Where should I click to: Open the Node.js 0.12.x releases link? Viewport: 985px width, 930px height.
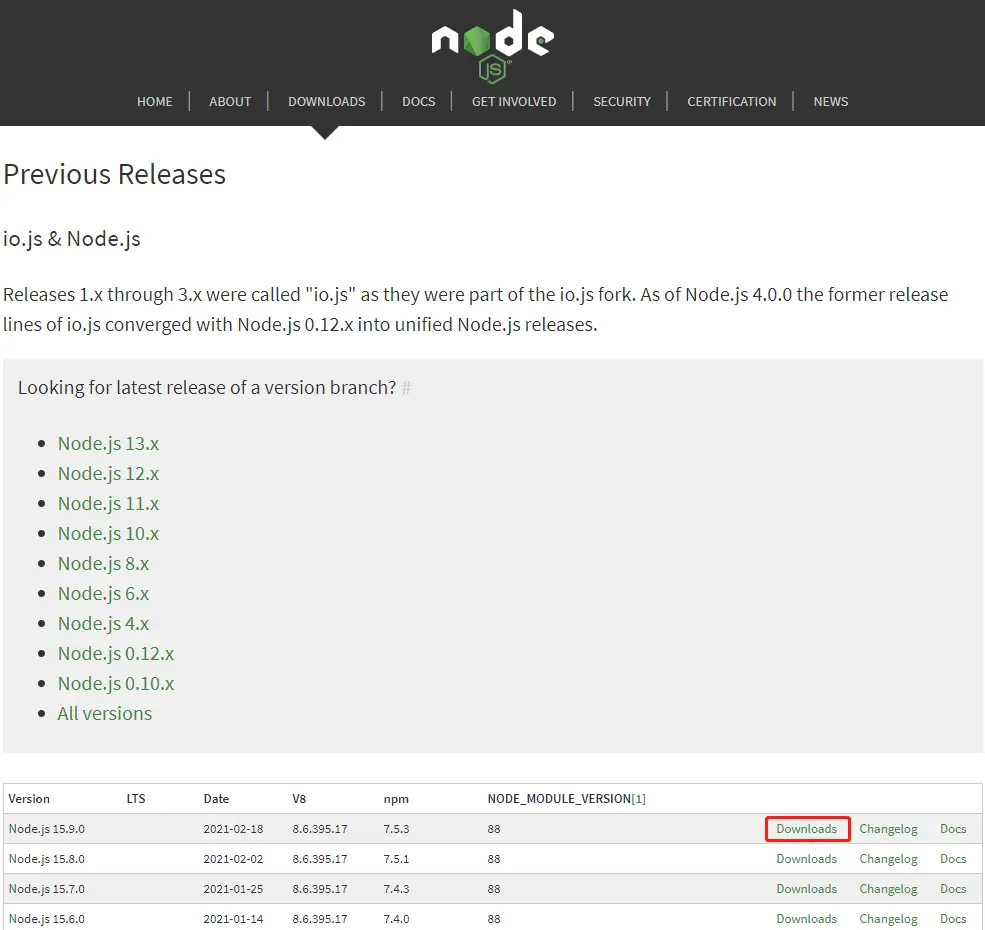point(116,653)
